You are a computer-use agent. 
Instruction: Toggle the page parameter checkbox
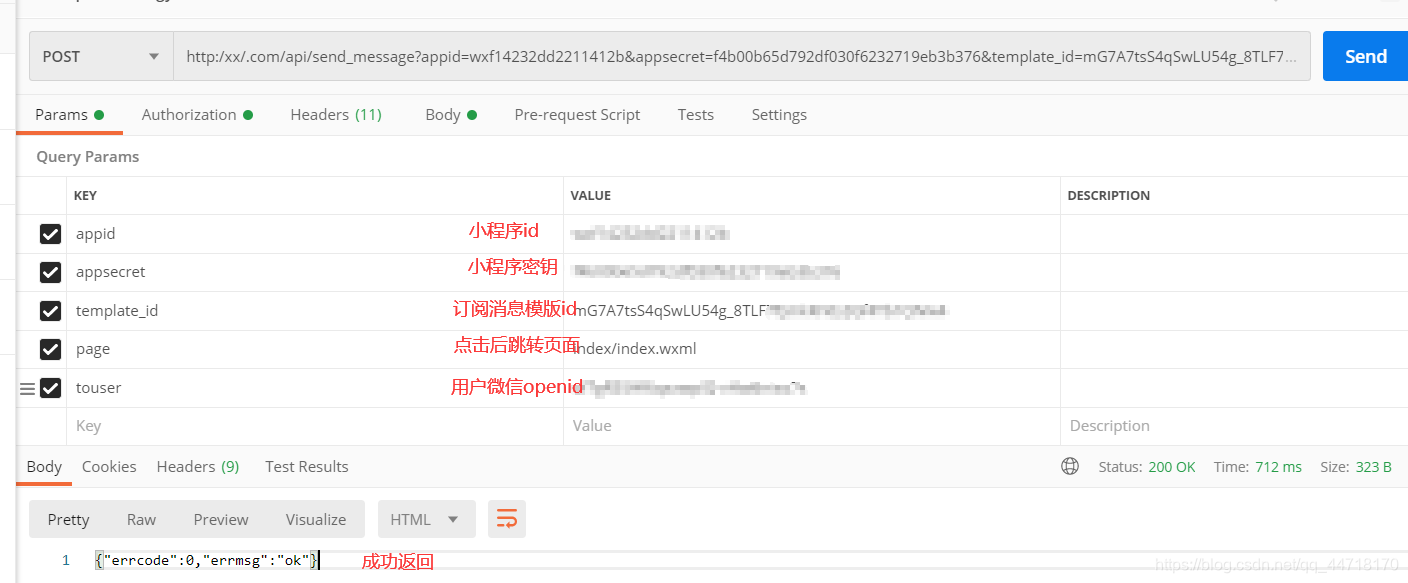click(51, 349)
